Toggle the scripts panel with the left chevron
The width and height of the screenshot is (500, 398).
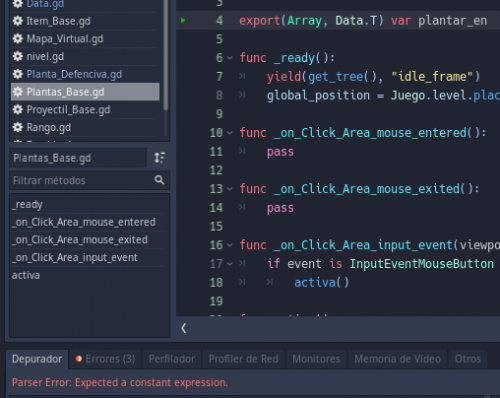[184, 328]
